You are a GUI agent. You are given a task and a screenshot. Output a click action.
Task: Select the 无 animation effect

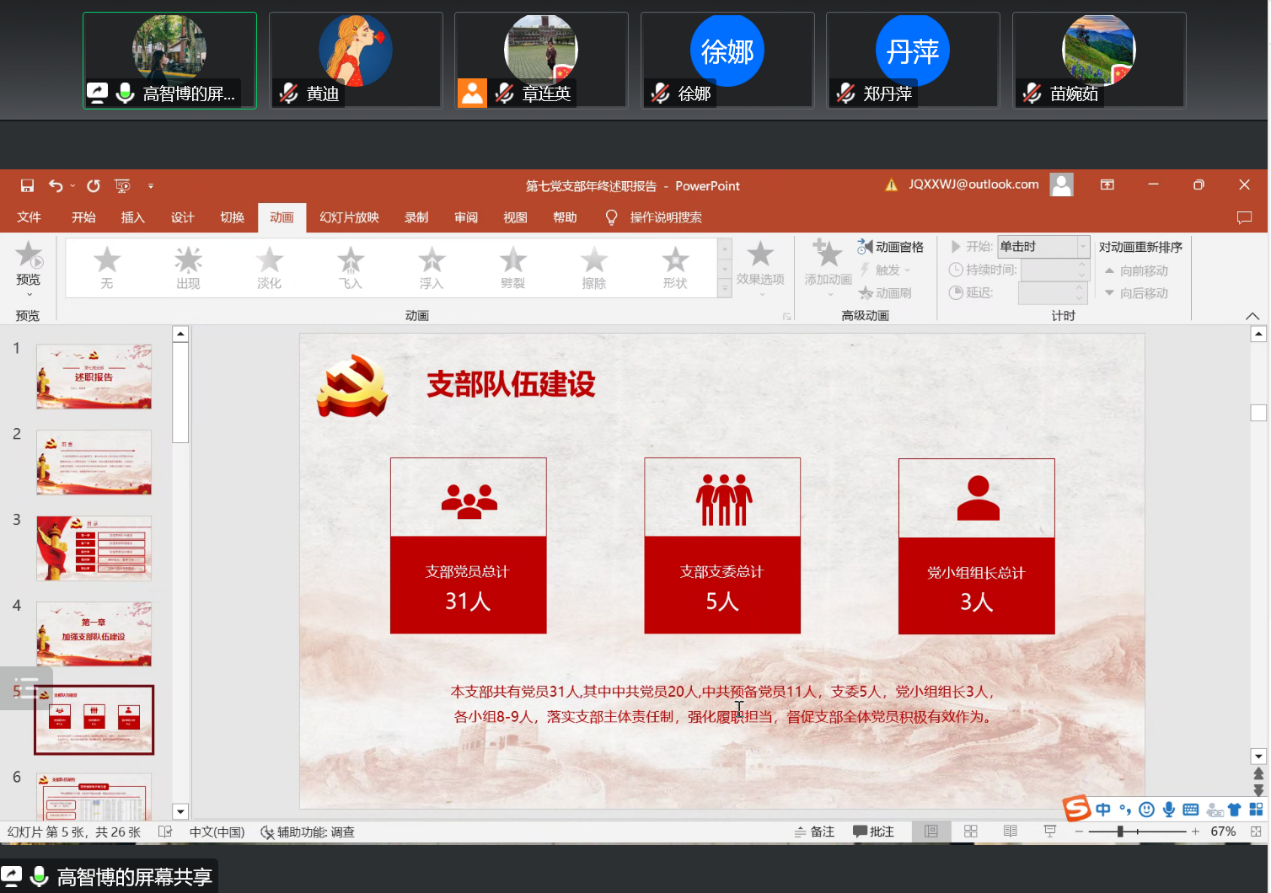(107, 268)
